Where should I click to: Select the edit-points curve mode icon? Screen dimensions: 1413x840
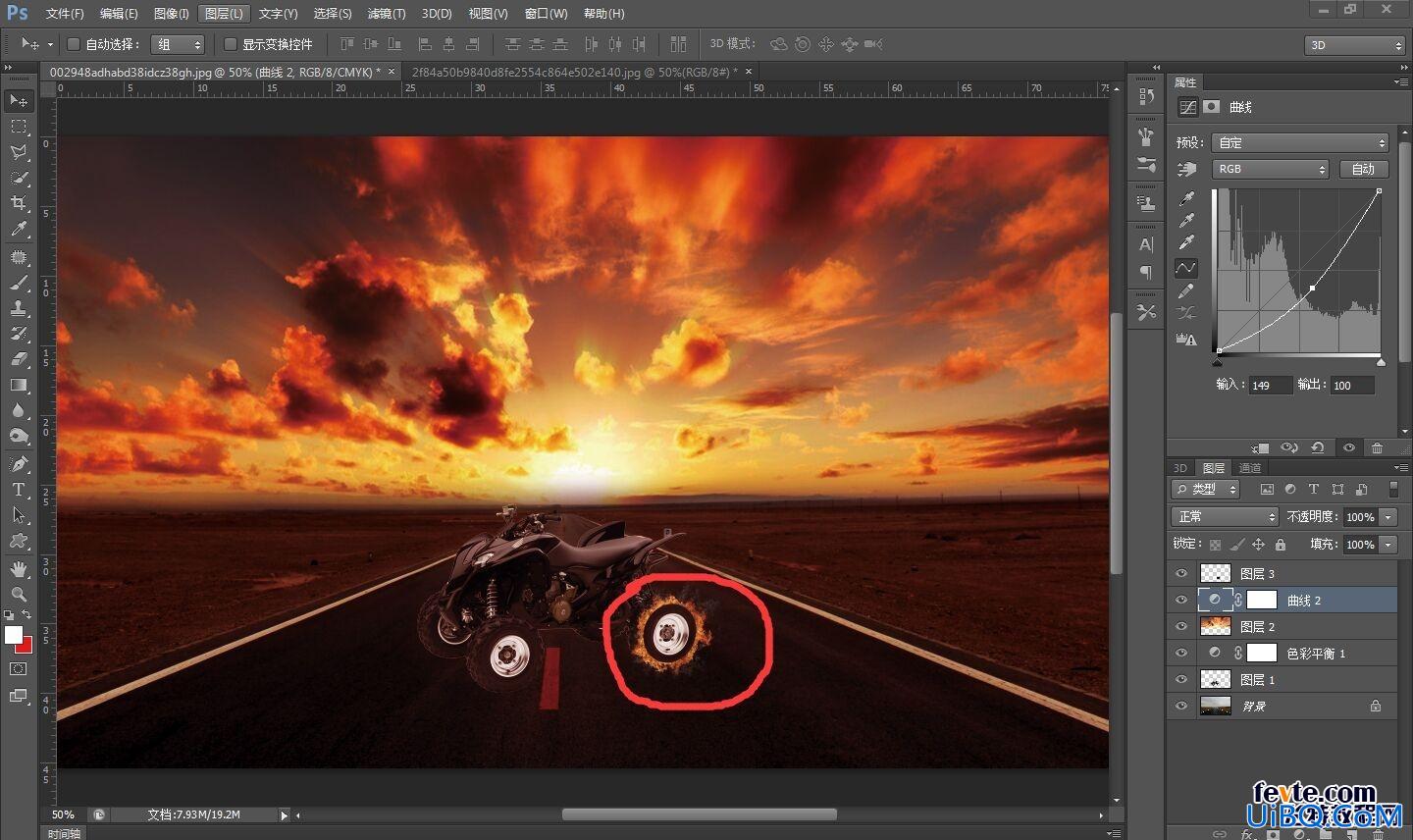pos(1186,267)
